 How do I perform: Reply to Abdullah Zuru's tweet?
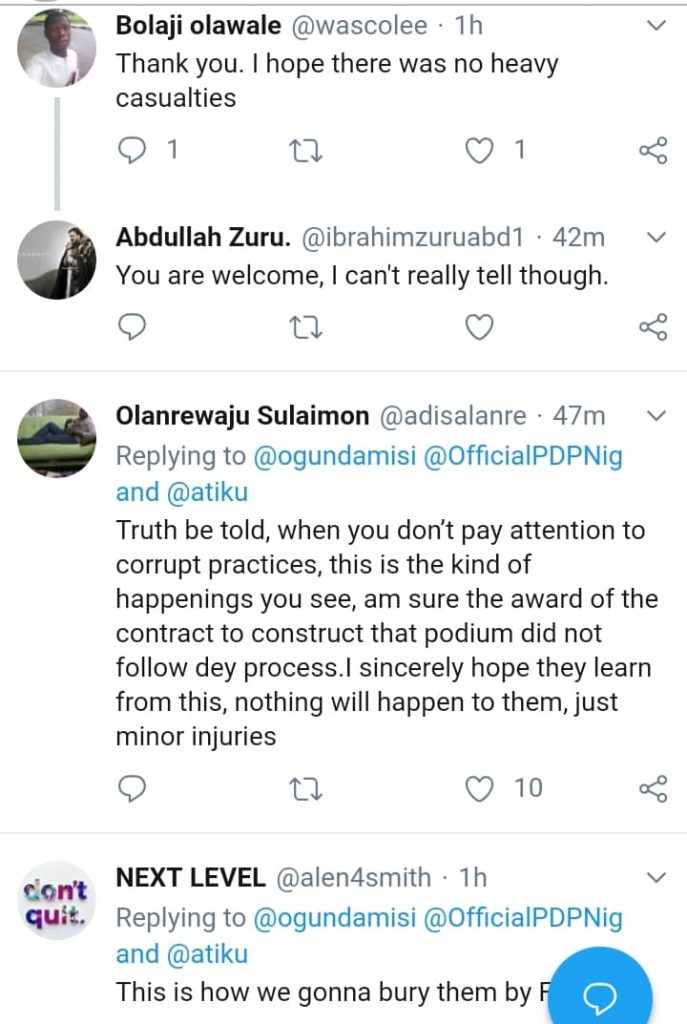pyautogui.click(x=133, y=327)
